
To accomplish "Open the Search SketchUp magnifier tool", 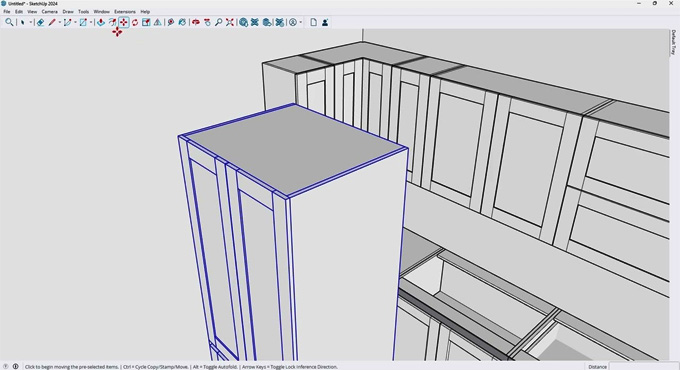I will coord(9,22).
